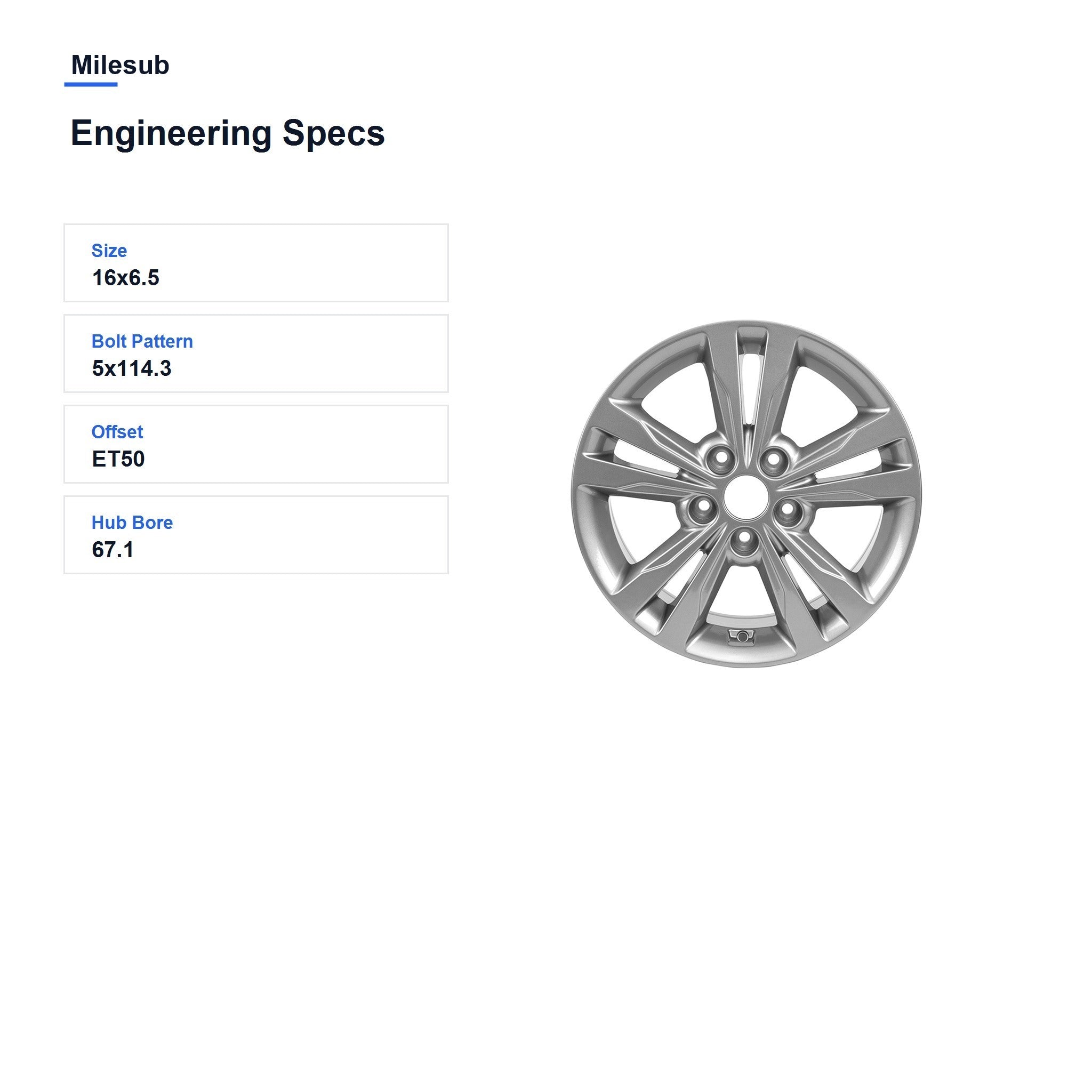This screenshot has width=1092, height=1092.
Task: Click the Size label
Action: click(x=109, y=251)
